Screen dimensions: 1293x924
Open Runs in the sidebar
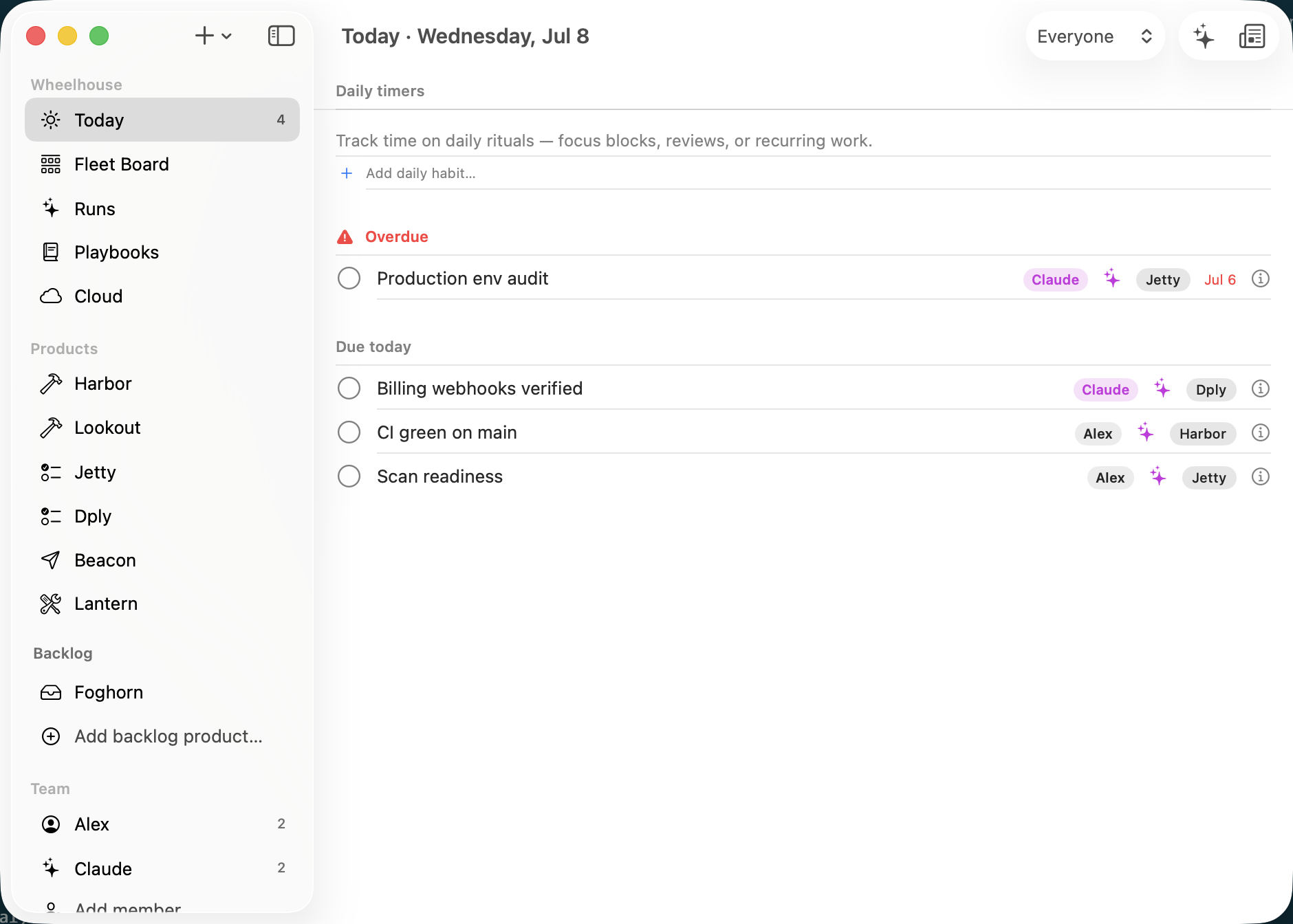pos(162,208)
